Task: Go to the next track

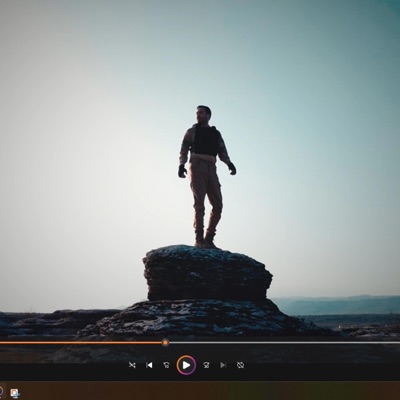Action: click(x=223, y=365)
